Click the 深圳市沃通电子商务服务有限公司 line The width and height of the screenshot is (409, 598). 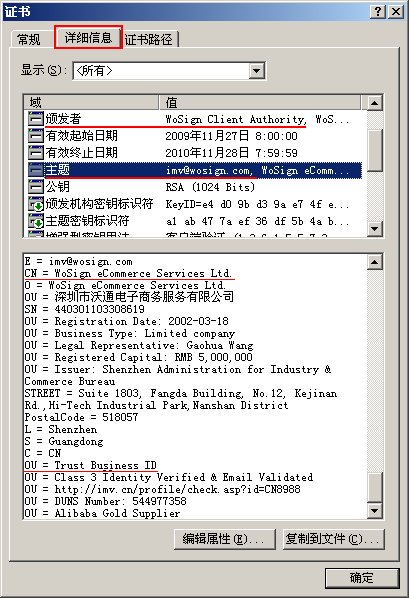pos(129,297)
